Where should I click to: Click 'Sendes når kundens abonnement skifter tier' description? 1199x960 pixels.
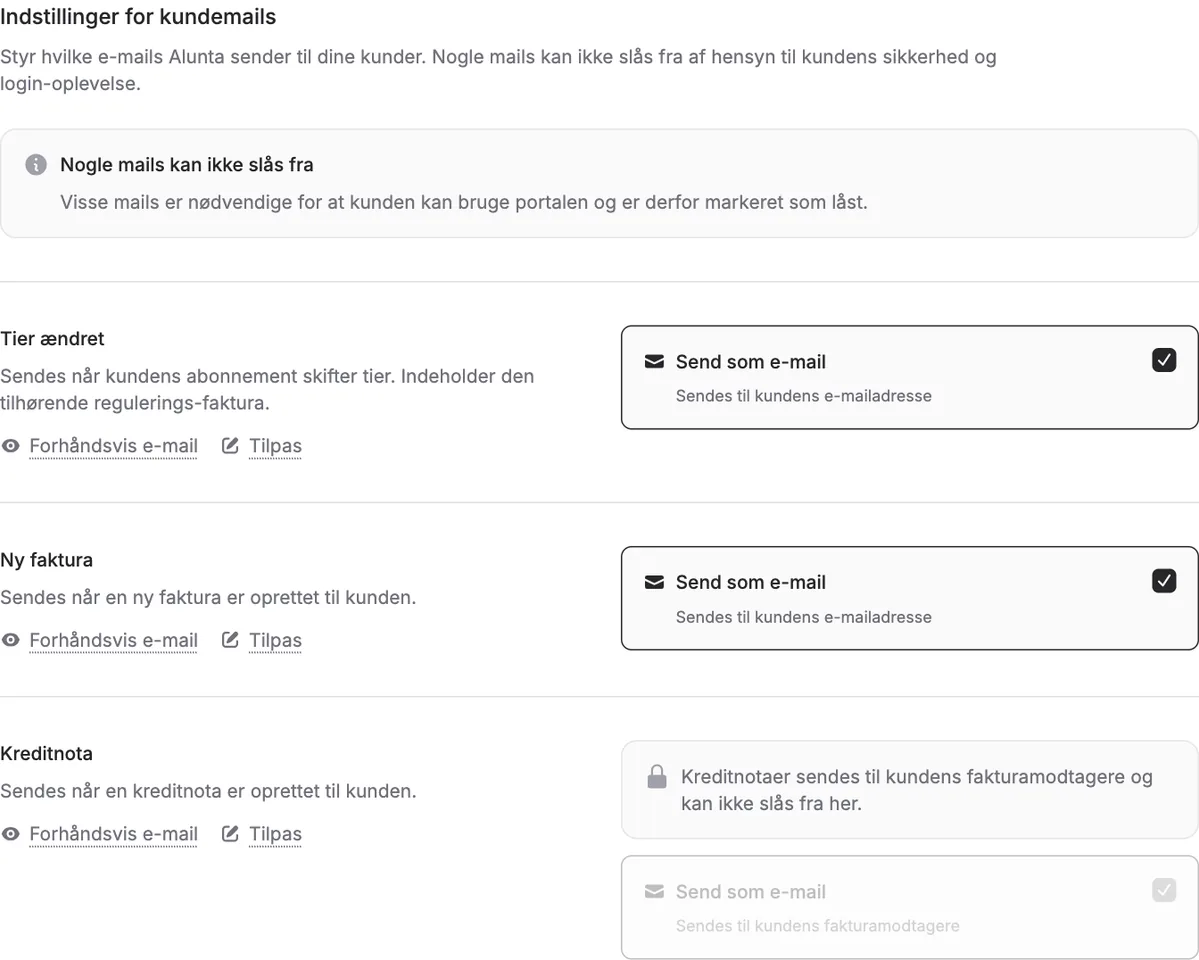pyautogui.click(x=267, y=389)
